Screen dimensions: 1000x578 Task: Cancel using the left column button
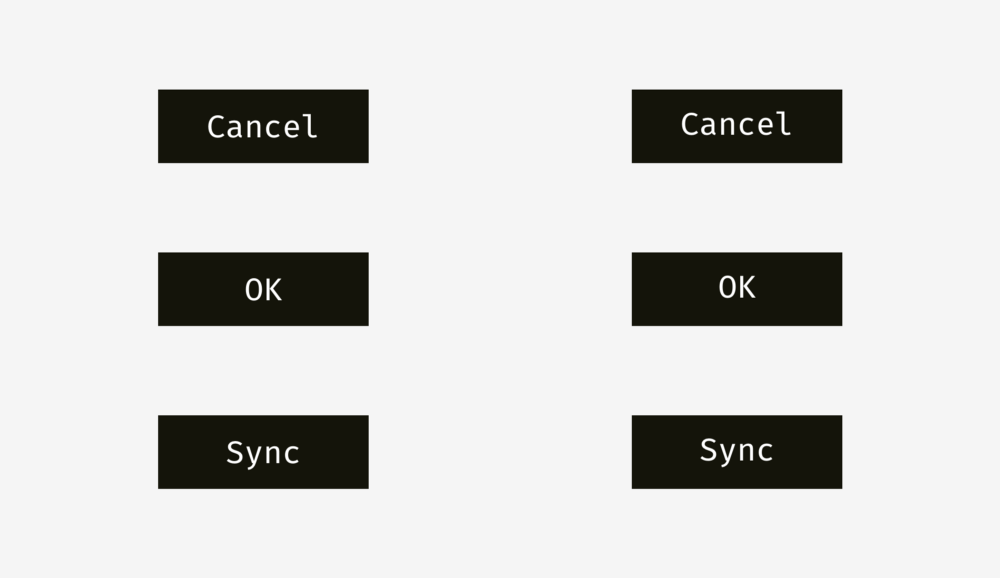click(x=263, y=126)
